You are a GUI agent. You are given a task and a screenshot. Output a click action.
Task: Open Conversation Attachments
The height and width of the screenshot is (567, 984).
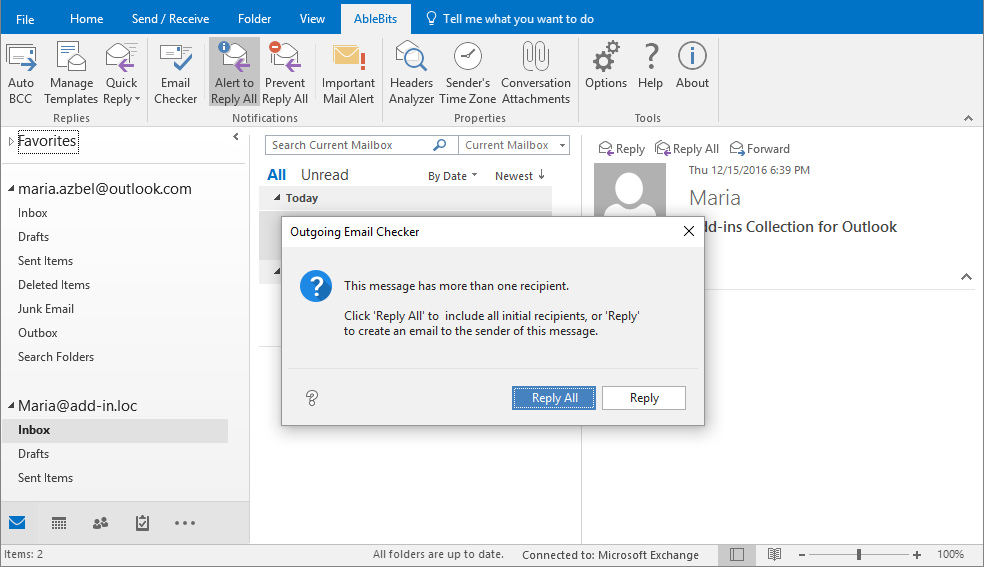pyautogui.click(x=536, y=73)
